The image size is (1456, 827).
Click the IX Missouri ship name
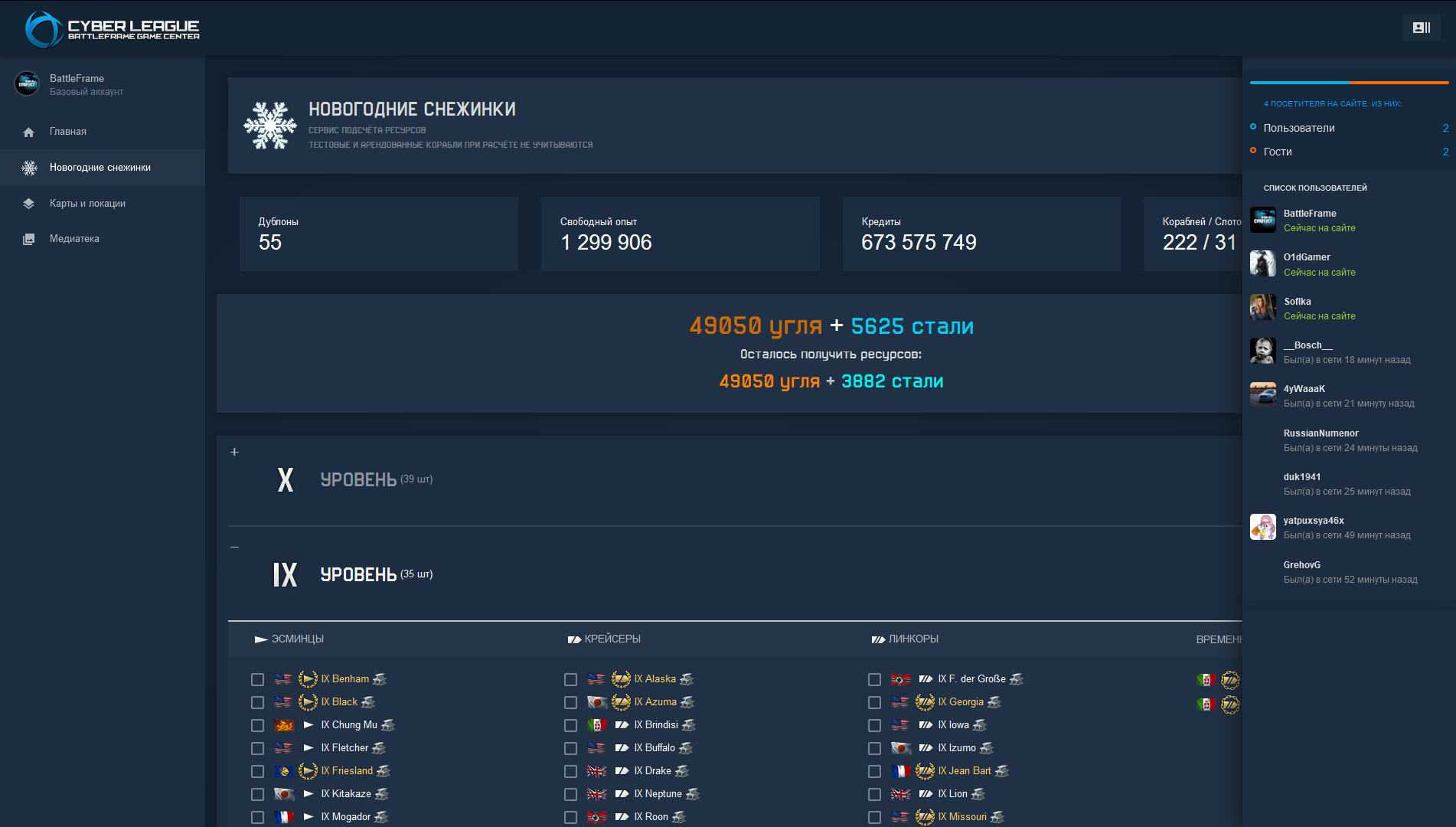pyautogui.click(x=962, y=817)
